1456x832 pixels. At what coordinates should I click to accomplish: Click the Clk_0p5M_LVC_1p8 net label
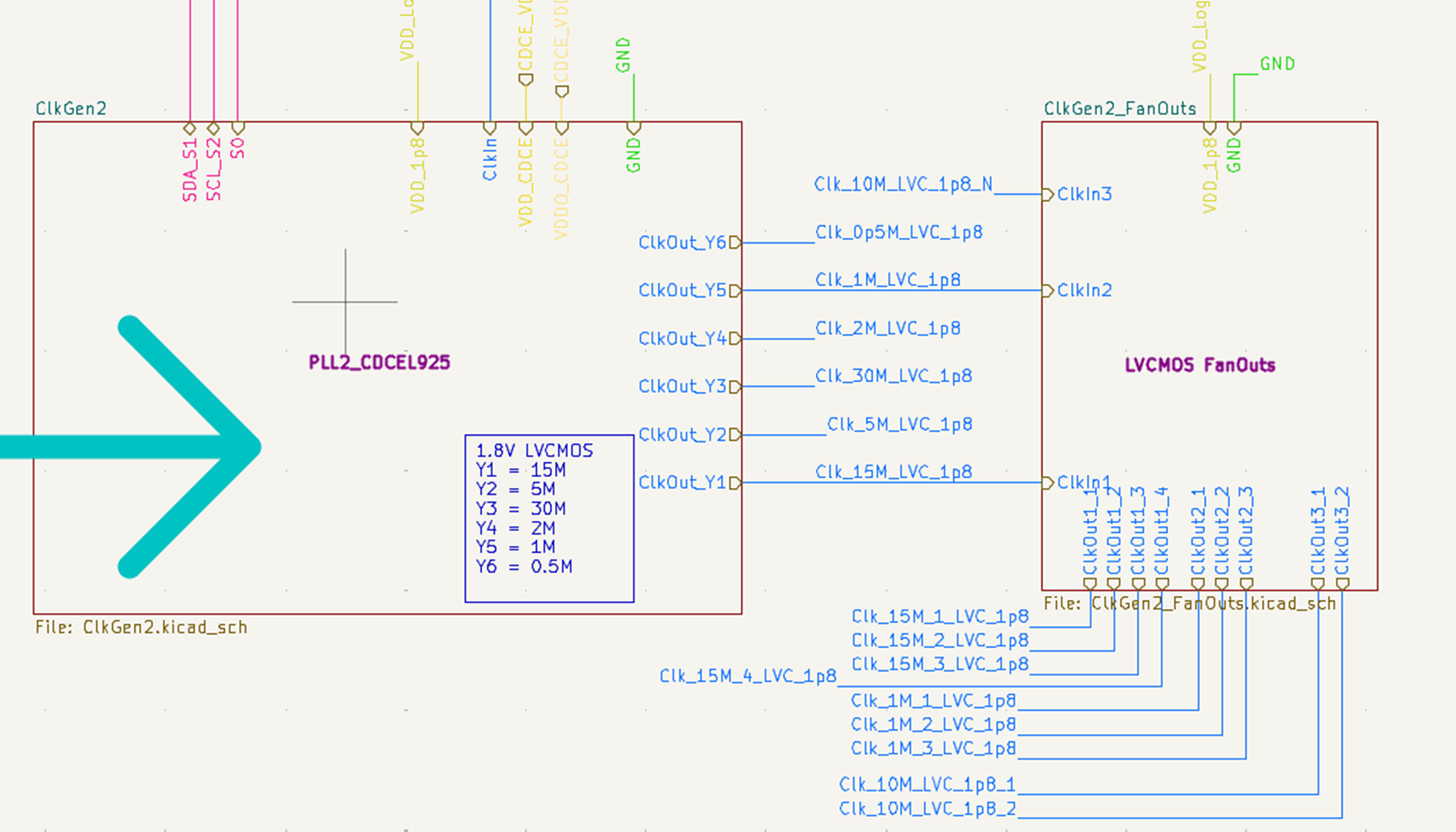tap(899, 233)
